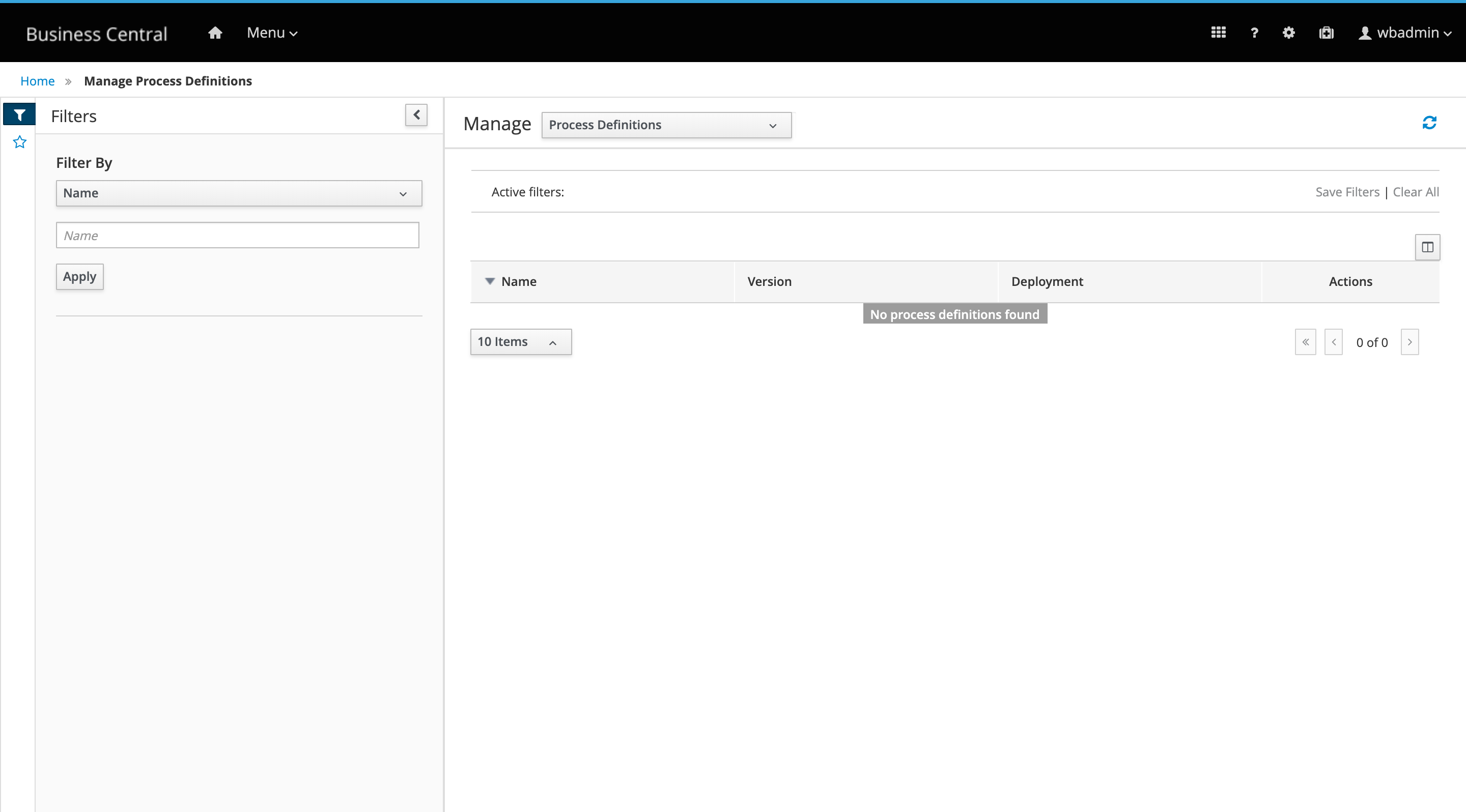Click the Apply filter button
Image resolution: width=1466 pixels, height=812 pixels.
click(79, 276)
